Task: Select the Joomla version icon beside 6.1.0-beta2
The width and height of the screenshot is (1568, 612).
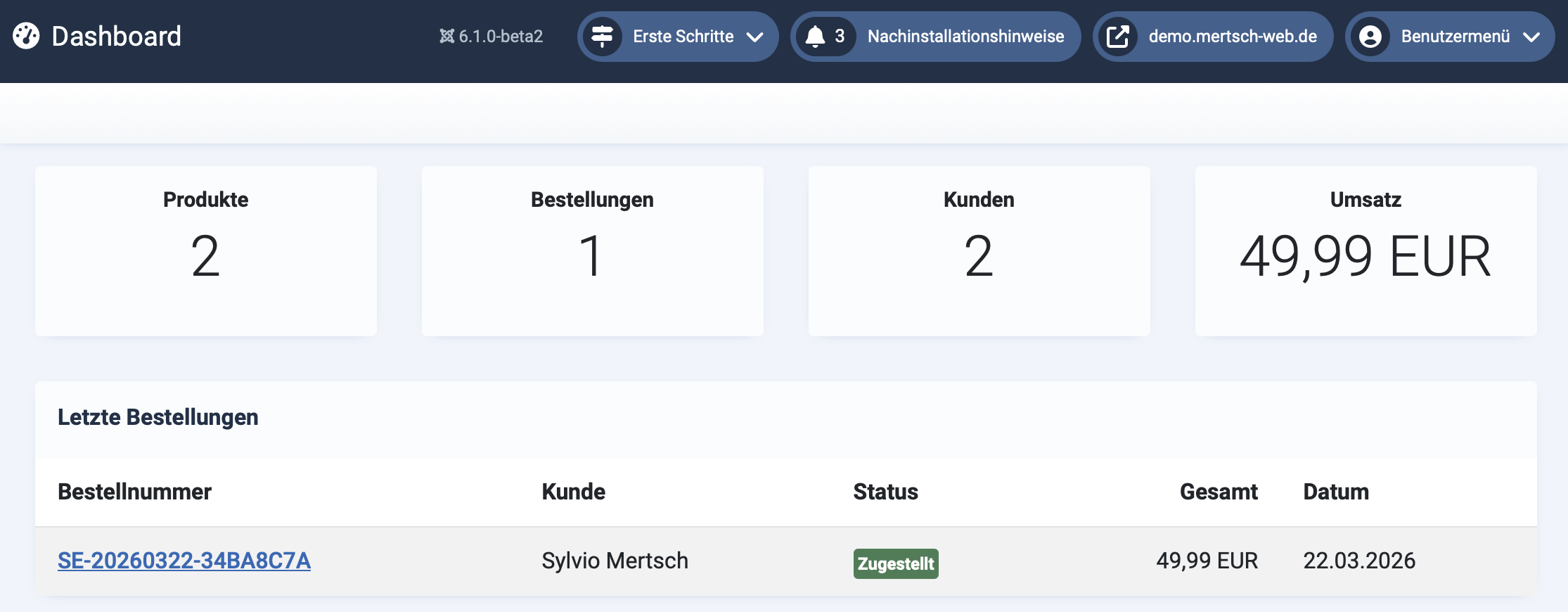Action: tap(447, 37)
